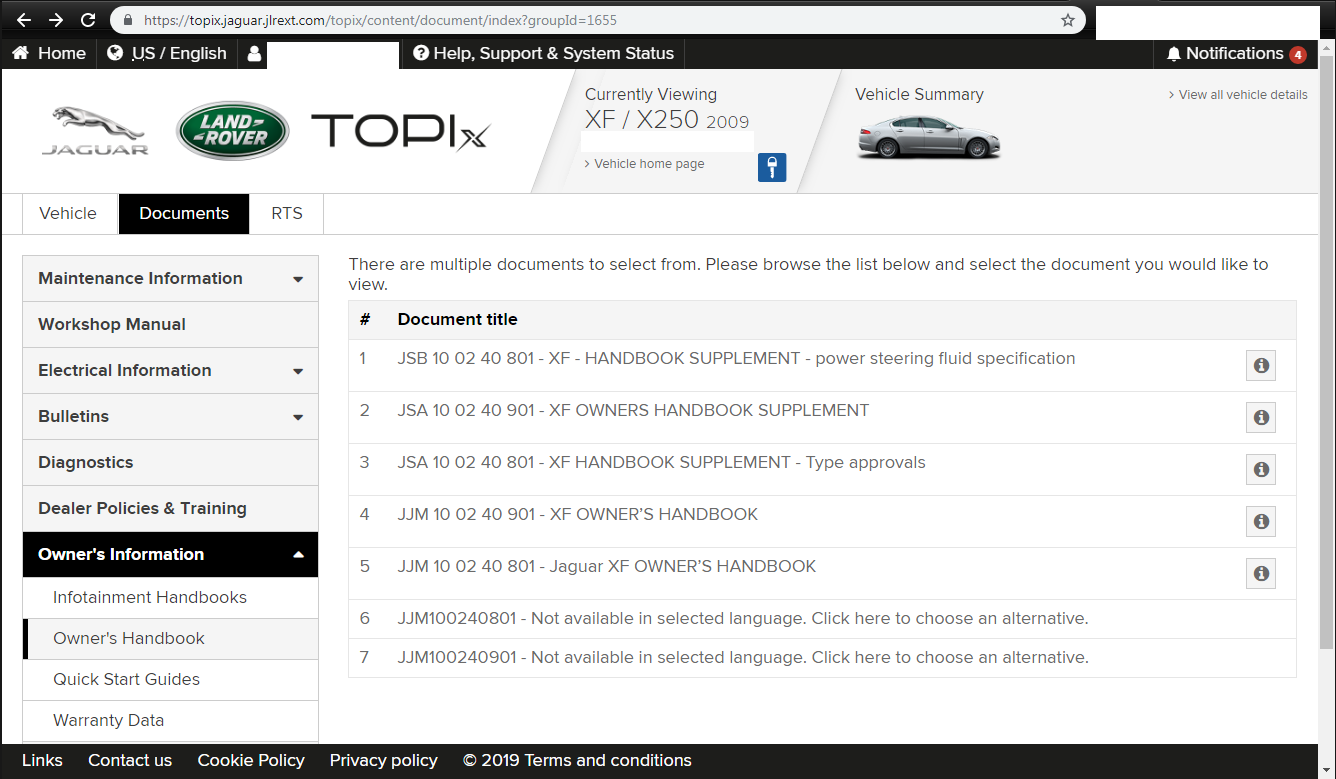Open info for JJM 10 02 40 901 handbook

pos(1260,522)
